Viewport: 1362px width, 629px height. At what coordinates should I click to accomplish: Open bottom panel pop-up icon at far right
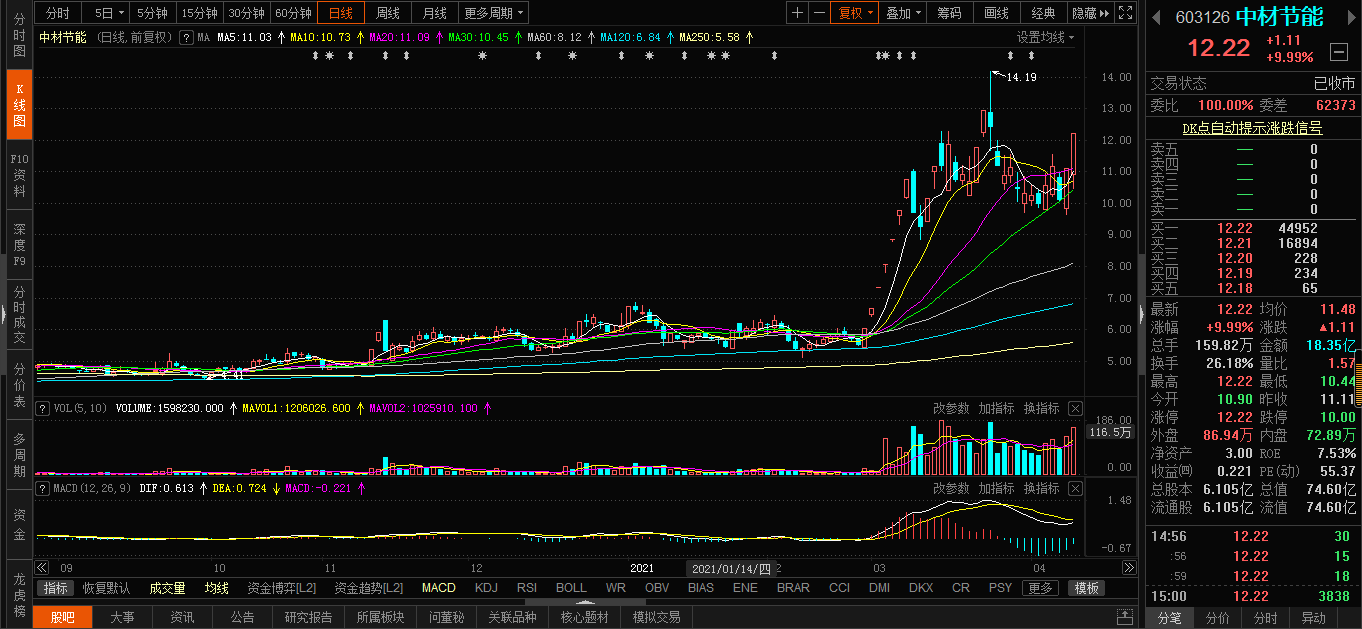1125,618
